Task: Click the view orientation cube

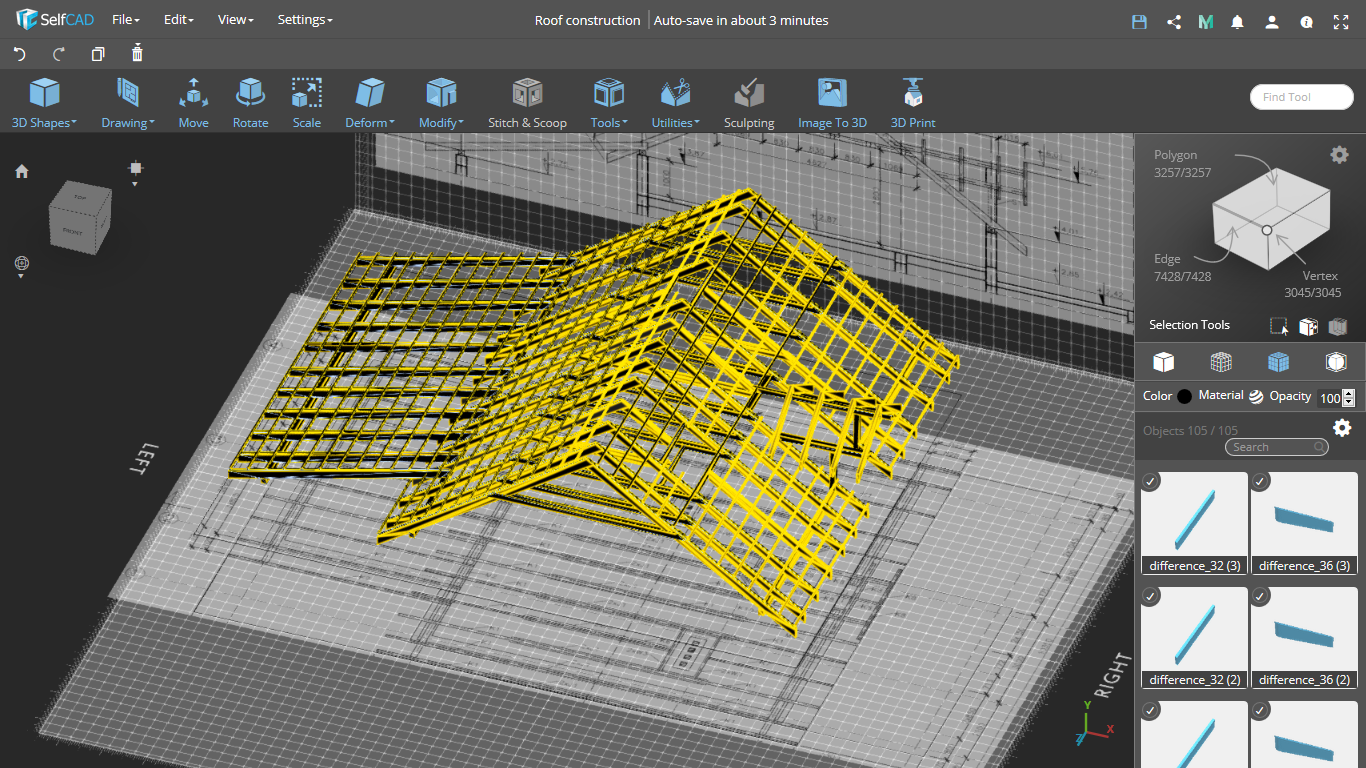Action: (80, 216)
